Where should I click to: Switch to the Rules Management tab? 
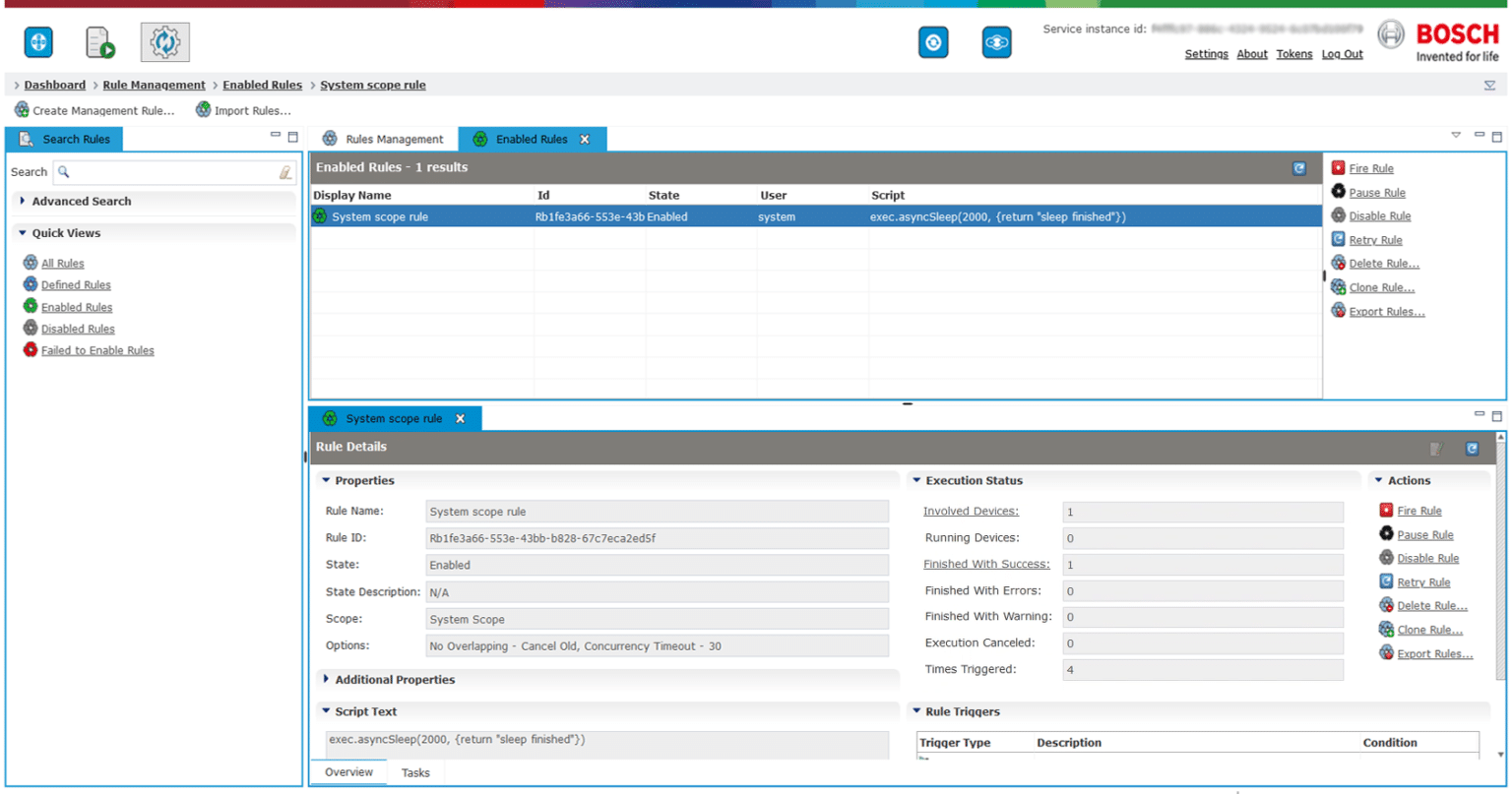click(x=388, y=139)
